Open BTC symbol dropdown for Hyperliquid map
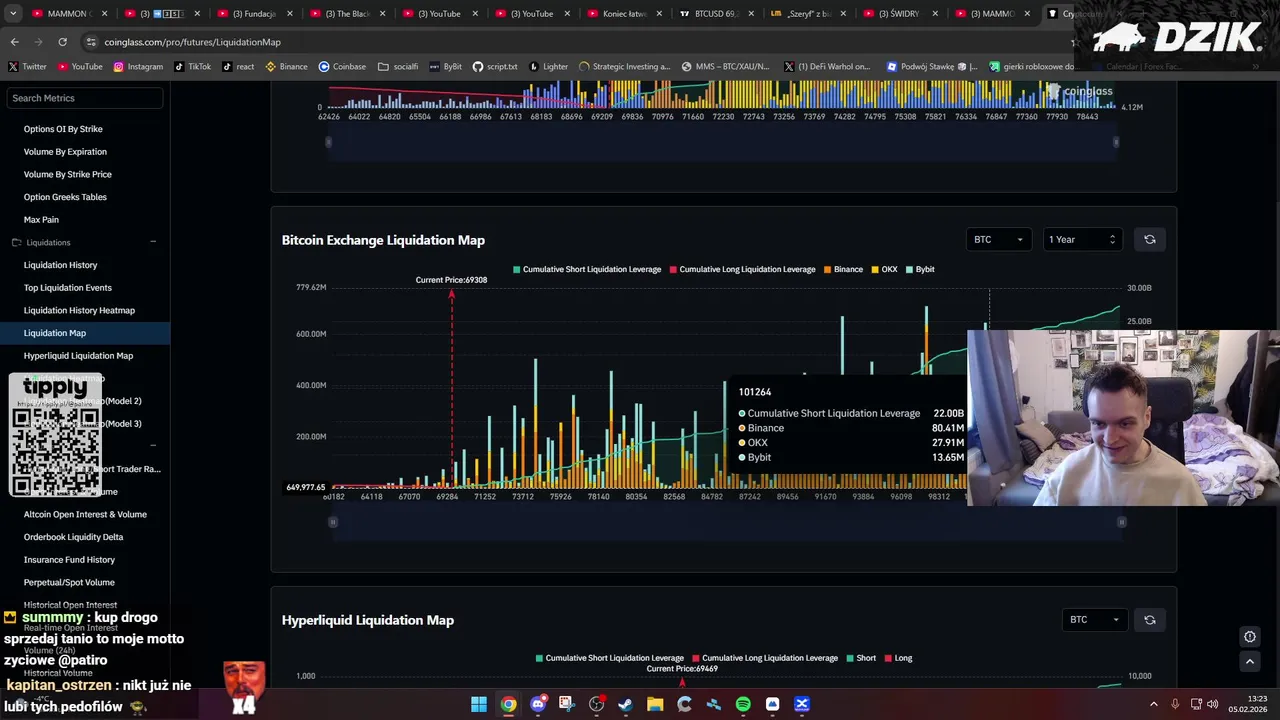The width and height of the screenshot is (1280, 720). pos(1094,620)
